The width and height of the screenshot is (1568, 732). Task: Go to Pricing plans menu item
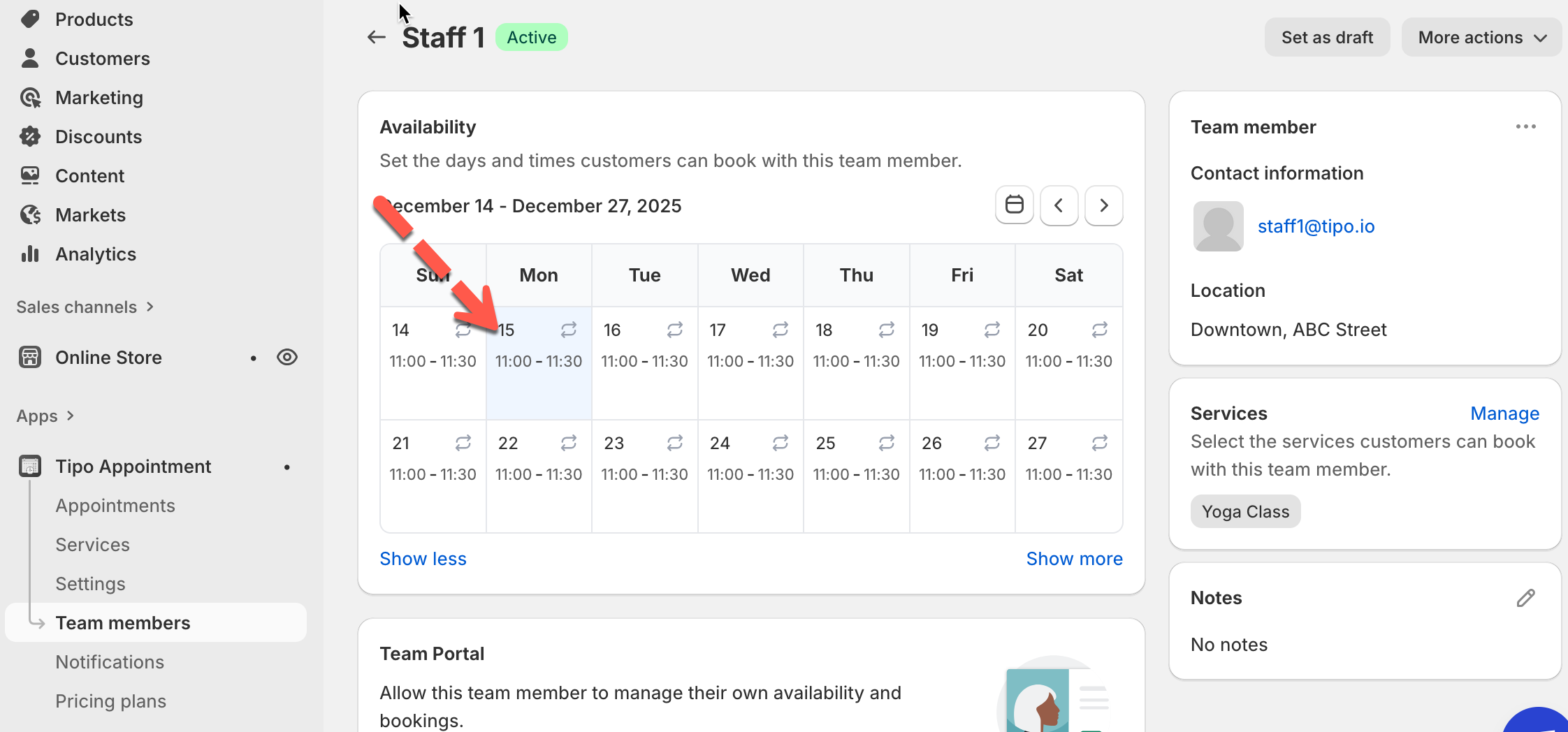[110, 701]
